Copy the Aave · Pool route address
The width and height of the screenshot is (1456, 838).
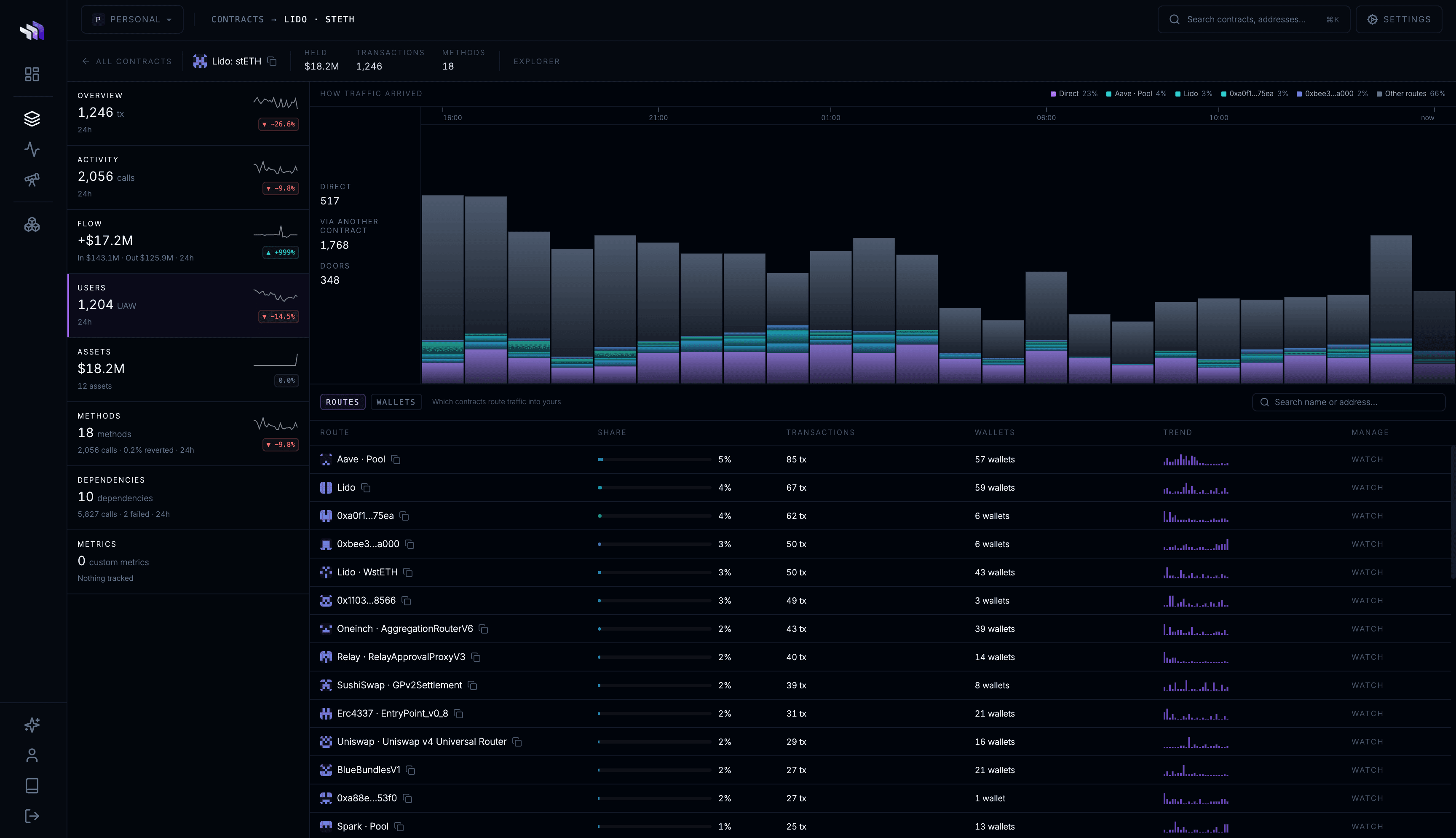pos(396,459)
